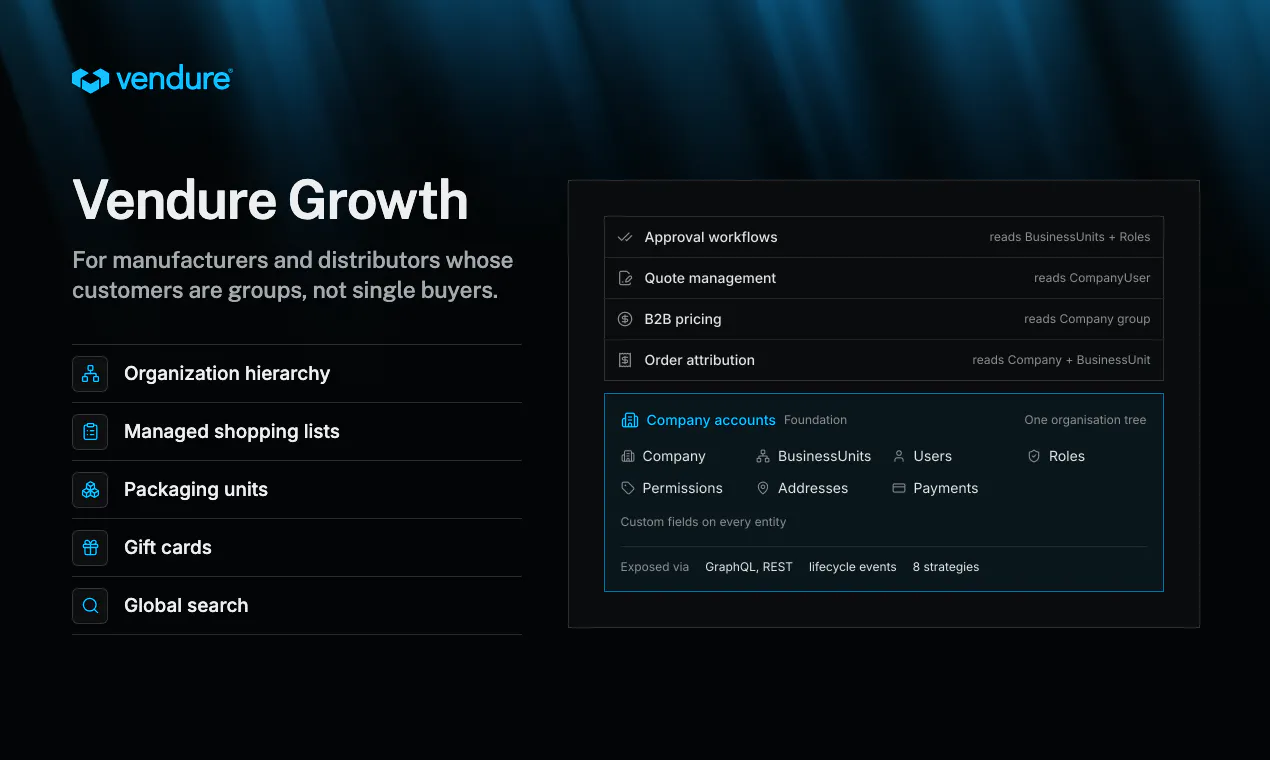Click the 'Exposed via' label
Viewport: 1270px width, 760px height.
pos(655,567)
